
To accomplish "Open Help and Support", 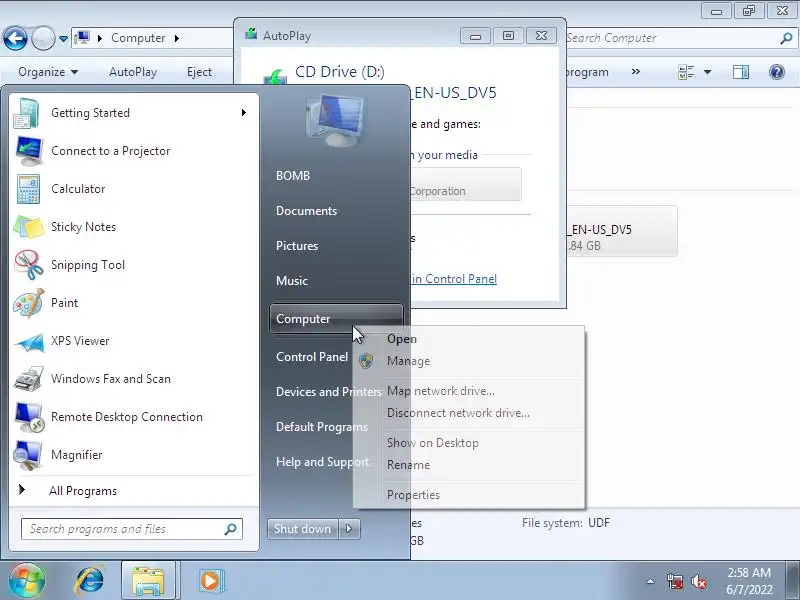I will click(x=322, y=462).
